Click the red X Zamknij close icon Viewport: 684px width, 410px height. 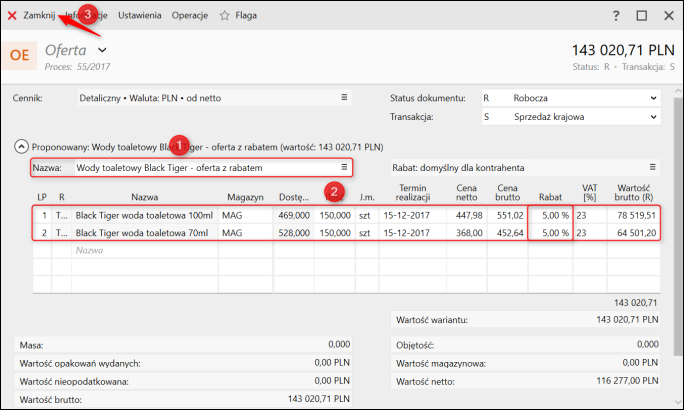(12, 16)
